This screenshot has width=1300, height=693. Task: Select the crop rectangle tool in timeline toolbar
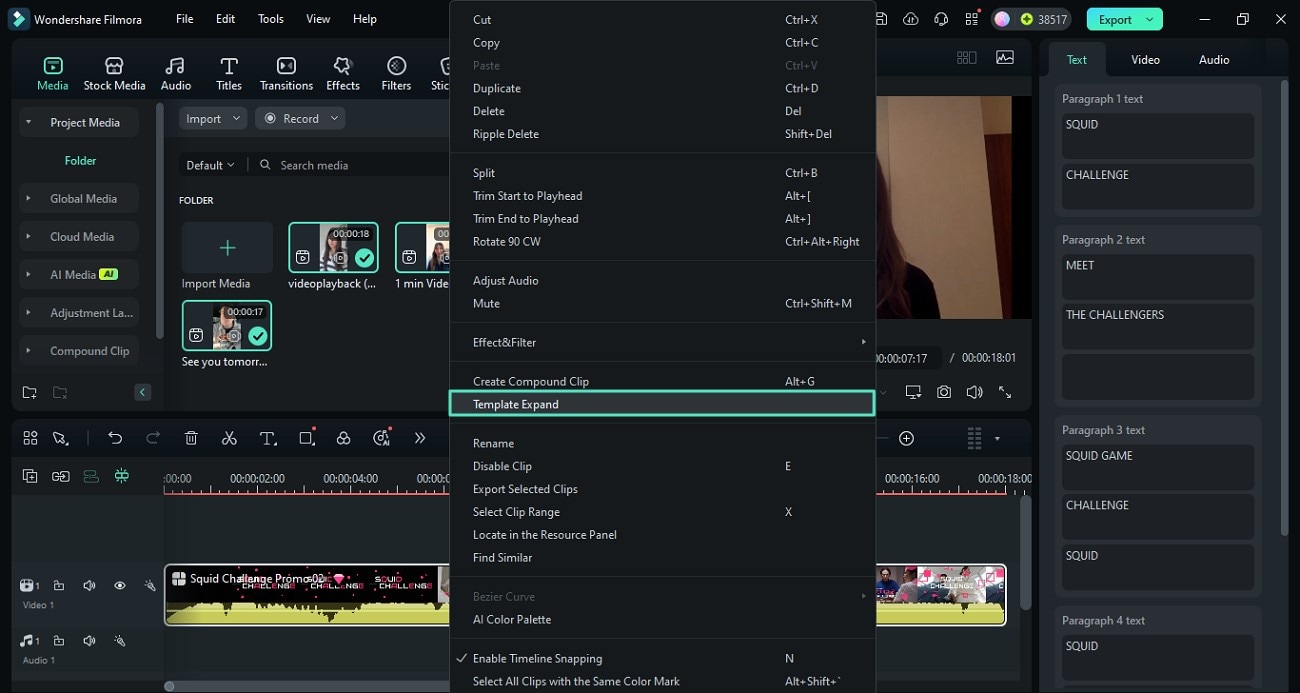point(307,438)
